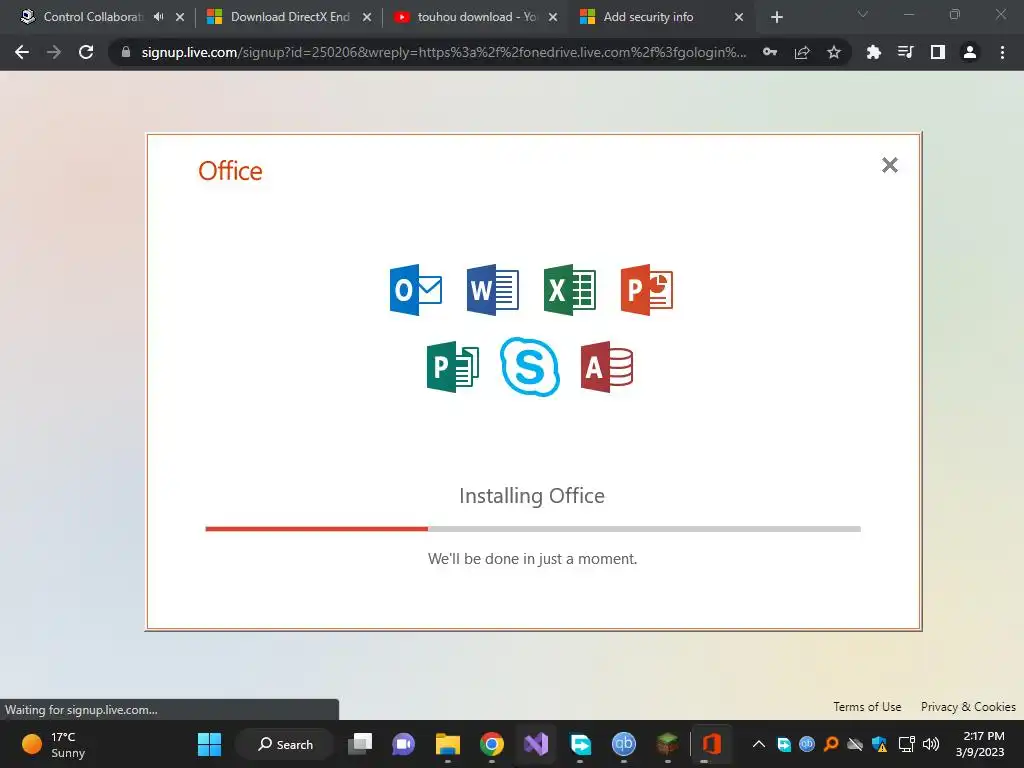The height and width of the screenshot is (768, 1024).
Task: Click the Installing Office progress bar
Action: pyautogui.click(x=533, y=529)
